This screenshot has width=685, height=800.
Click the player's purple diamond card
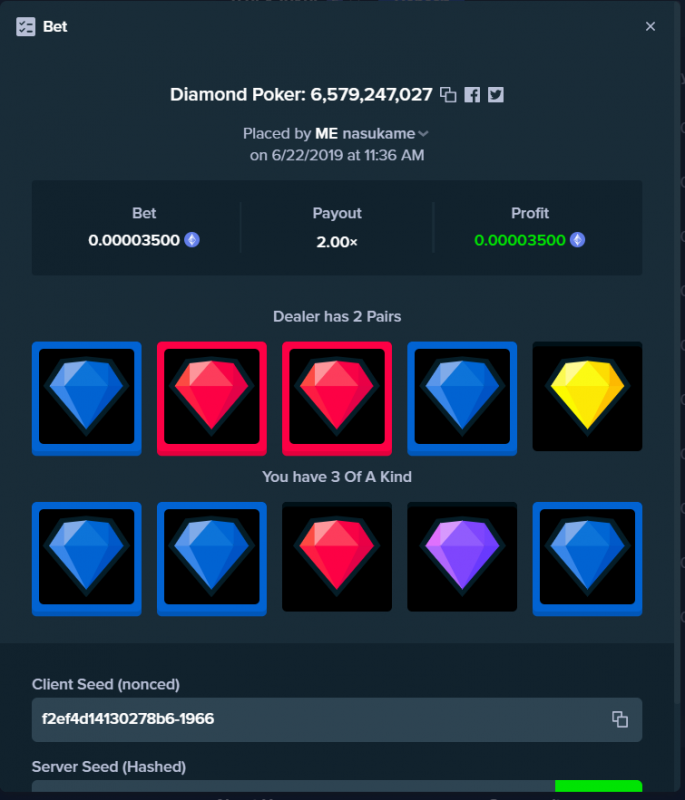pyautogui.click(x=462, y=557)
